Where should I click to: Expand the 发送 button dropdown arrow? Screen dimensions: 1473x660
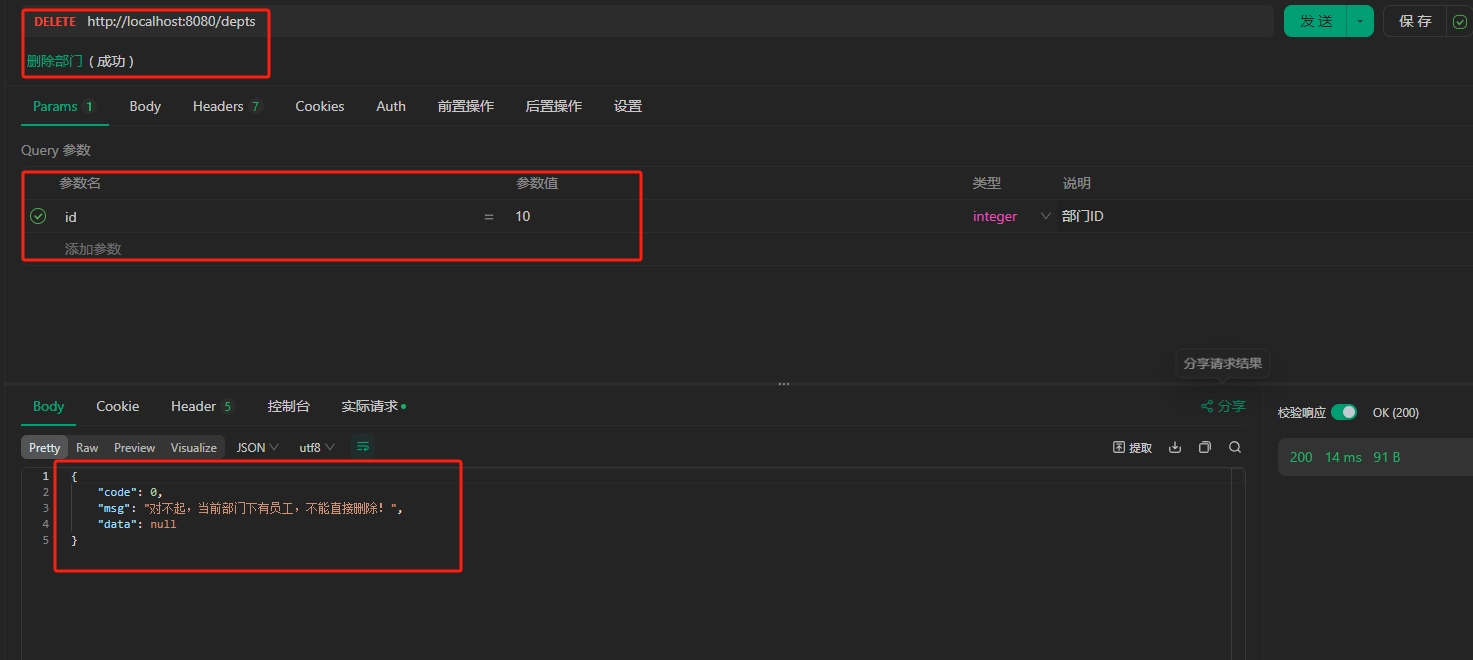coord(1360,21)
